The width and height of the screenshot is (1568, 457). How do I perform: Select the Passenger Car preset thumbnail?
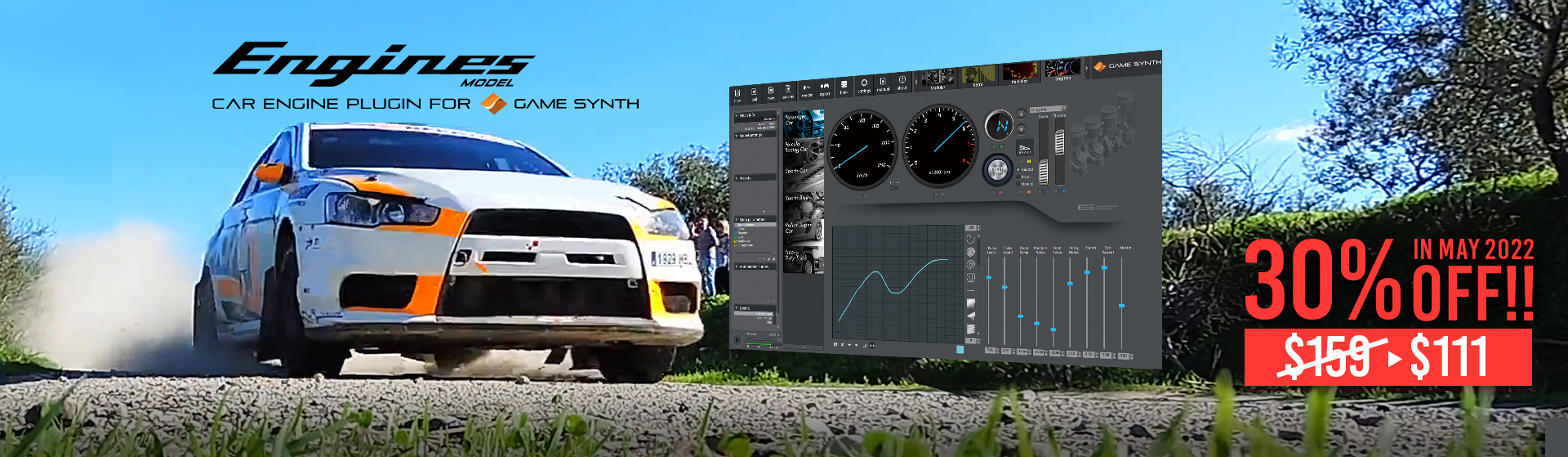point(804,123)
